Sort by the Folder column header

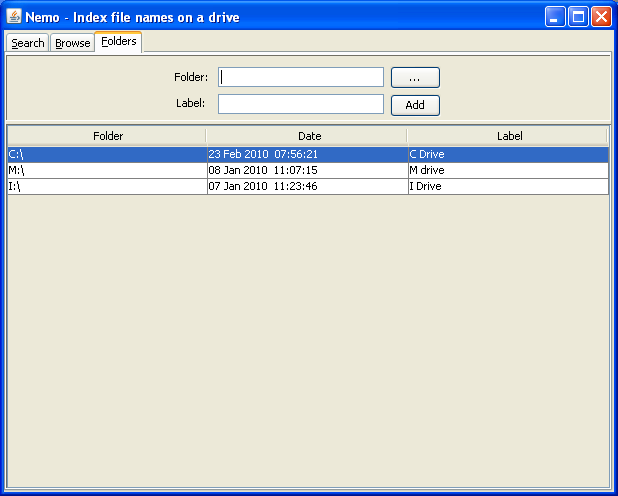pos(107,136)
